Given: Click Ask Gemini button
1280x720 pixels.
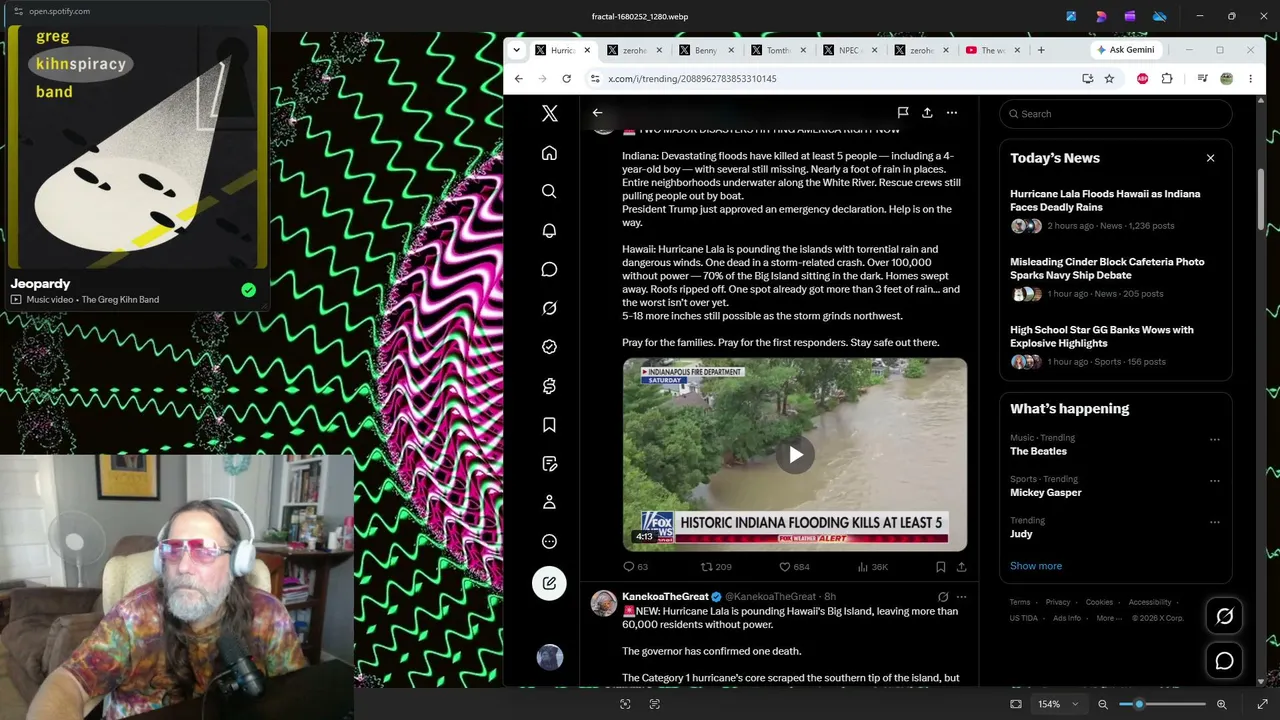Looking at the screenshot, I should [x=1126, y=50].
